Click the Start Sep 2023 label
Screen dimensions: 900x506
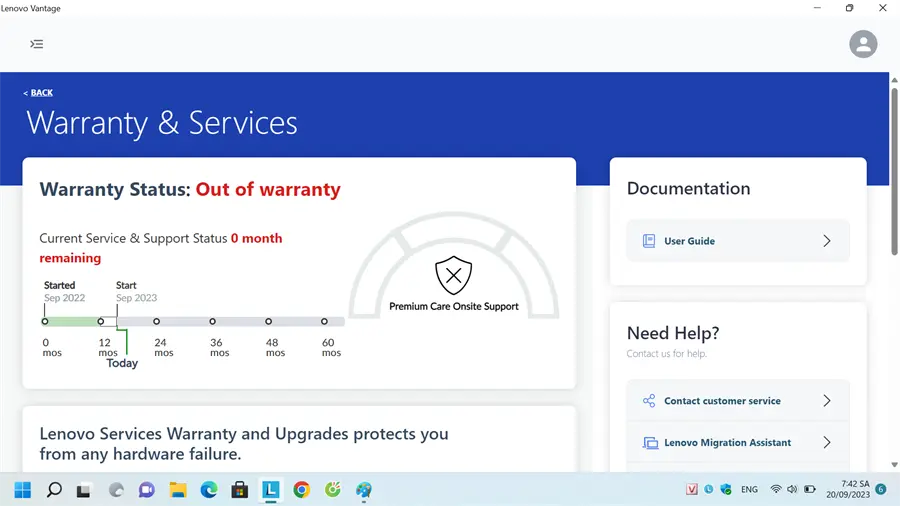pyautogui.click(x=136, y=291)
